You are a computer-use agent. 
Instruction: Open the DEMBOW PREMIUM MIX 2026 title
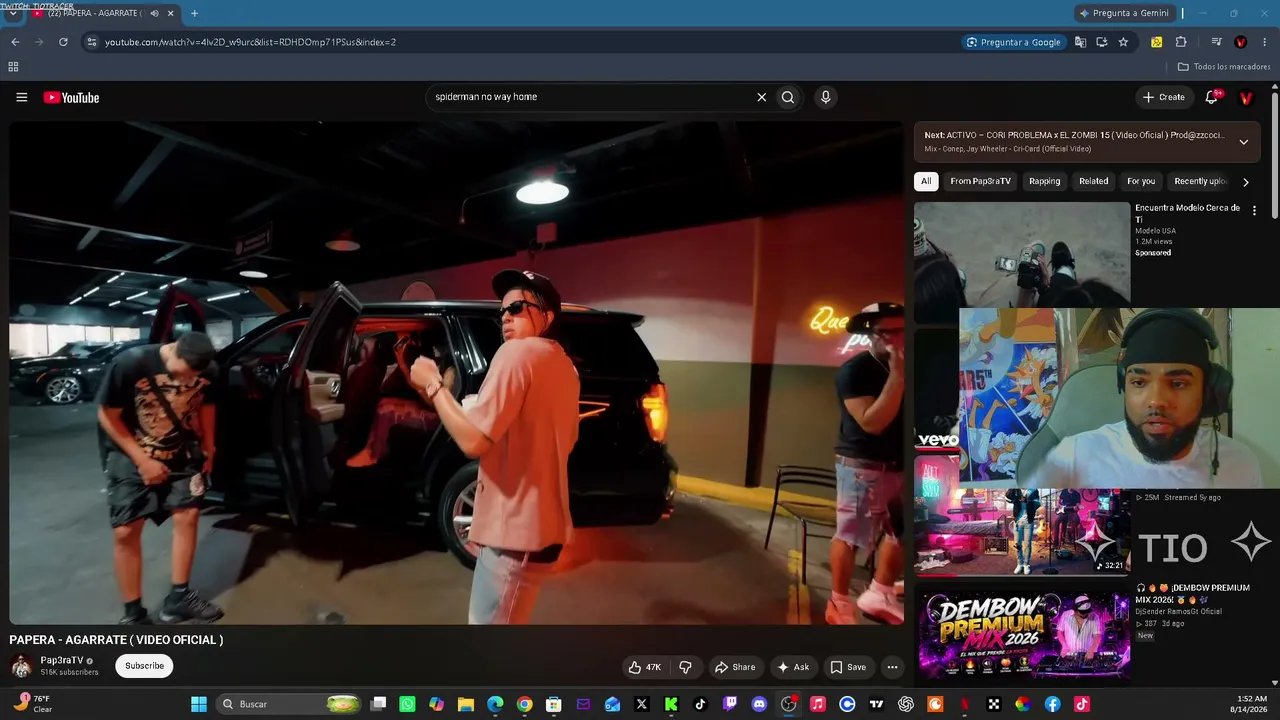pos(1192,593)
